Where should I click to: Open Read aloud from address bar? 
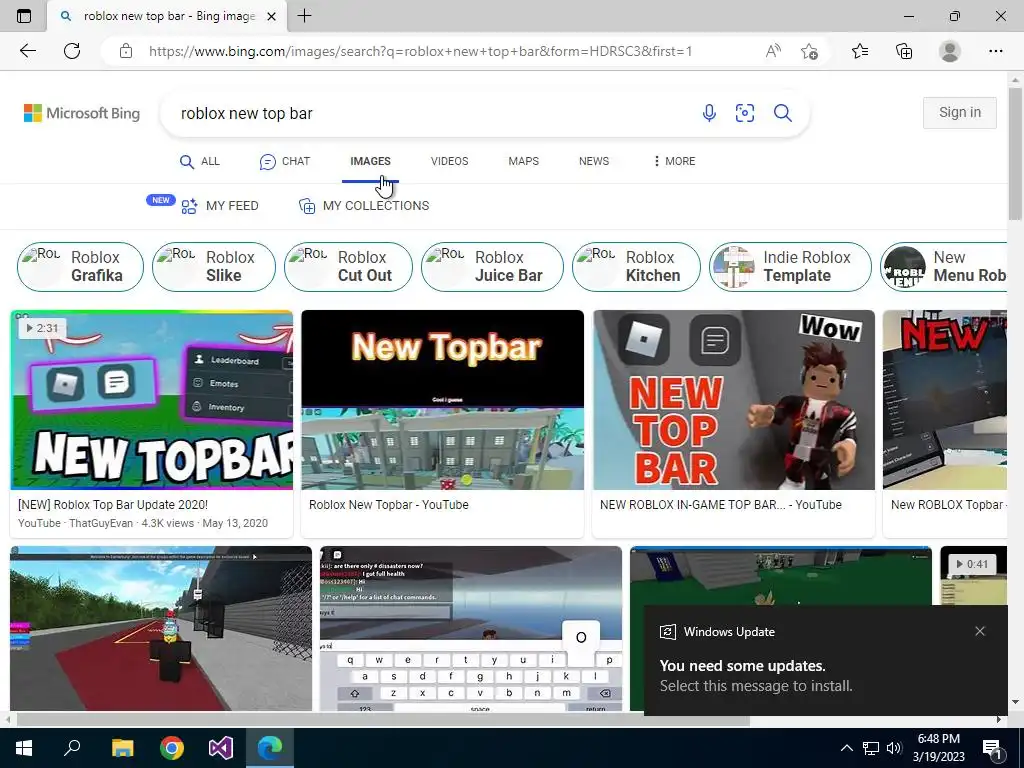[x=773, y=51]
